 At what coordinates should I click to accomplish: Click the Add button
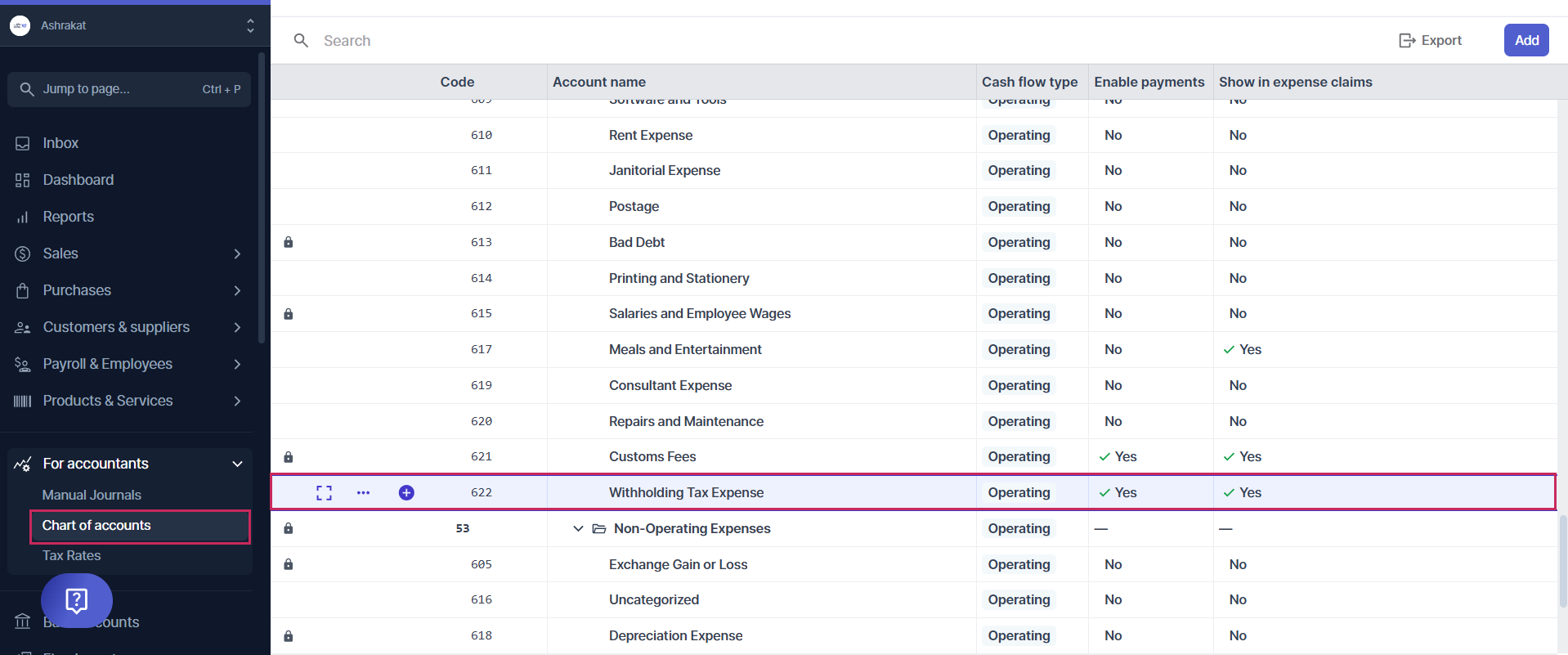[1525, 40]
